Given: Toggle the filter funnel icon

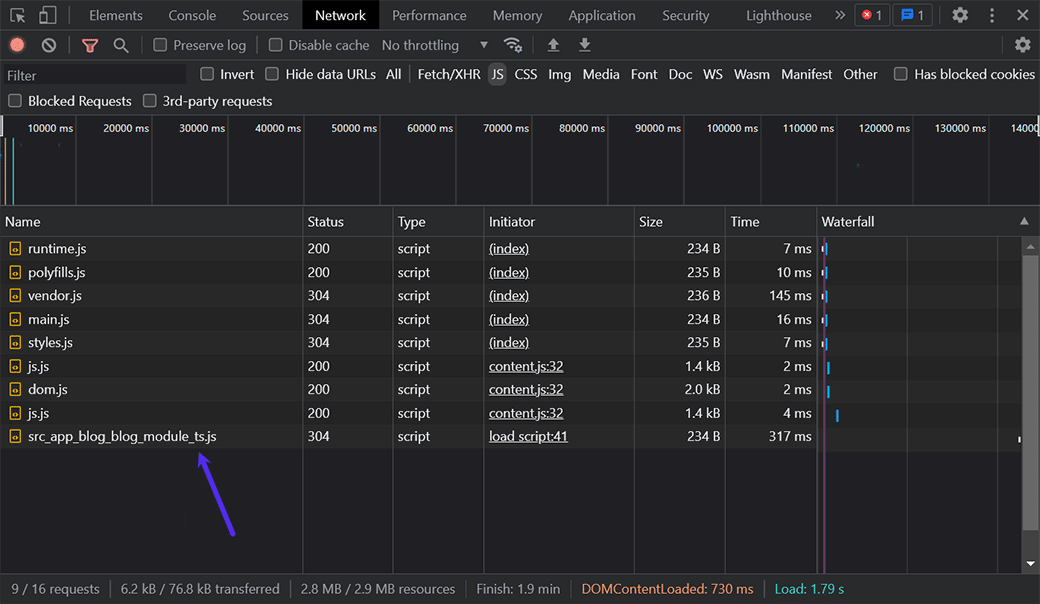Looking at the screenshot, I should pyautogui.click(x=90, y=45).
